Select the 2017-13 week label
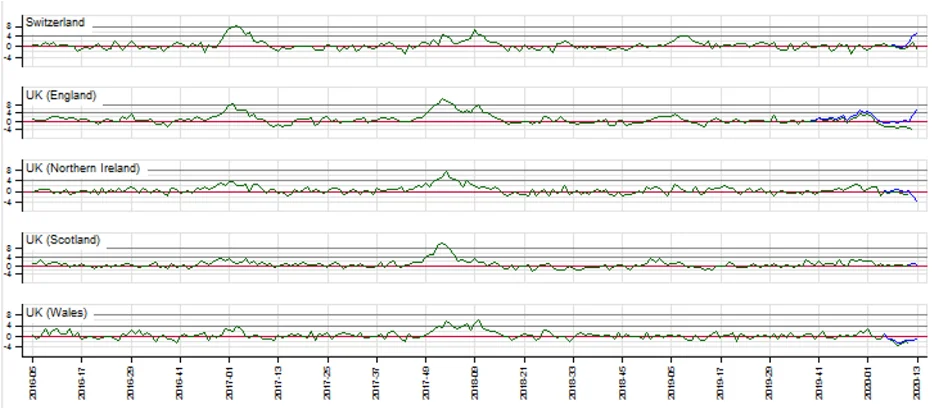 click(x=278, y=382)
